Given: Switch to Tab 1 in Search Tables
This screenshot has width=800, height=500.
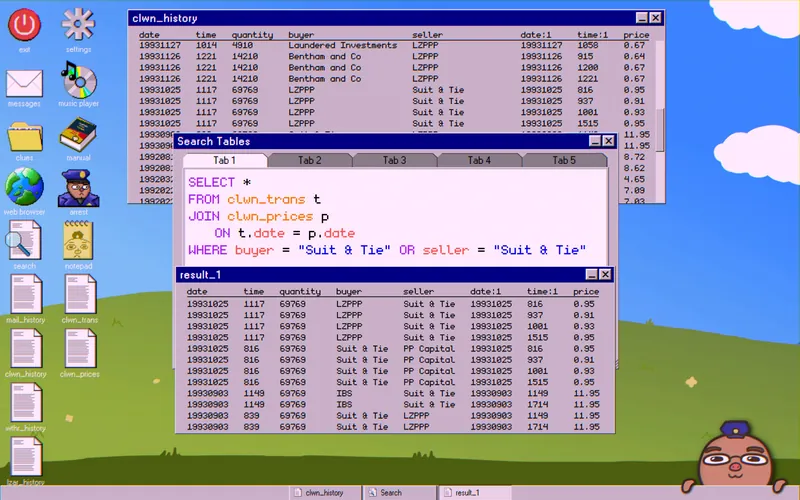Looking at the screenshot, I should (224, 160).
